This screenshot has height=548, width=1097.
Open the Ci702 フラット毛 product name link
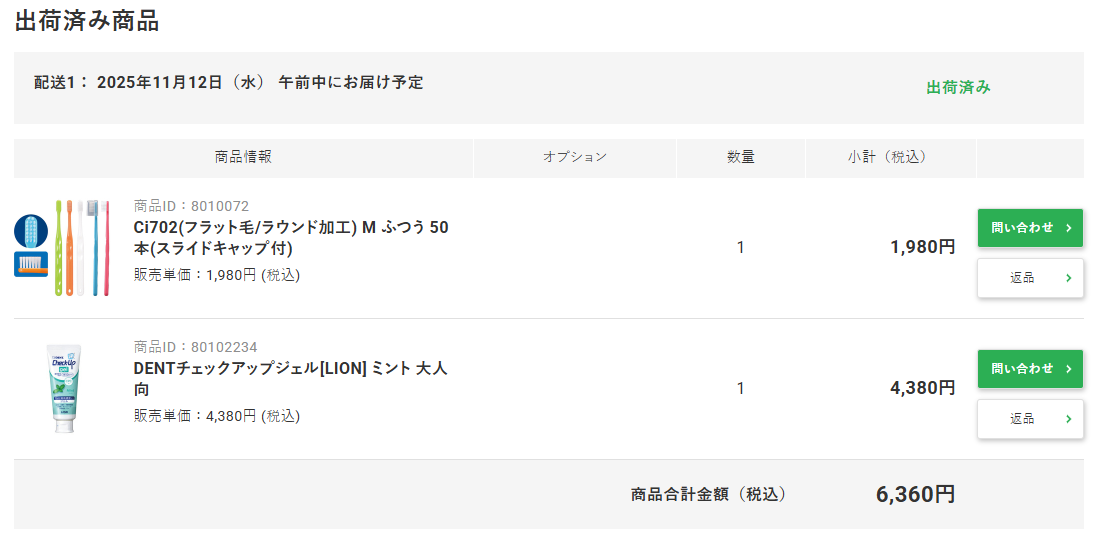[291, 237]
